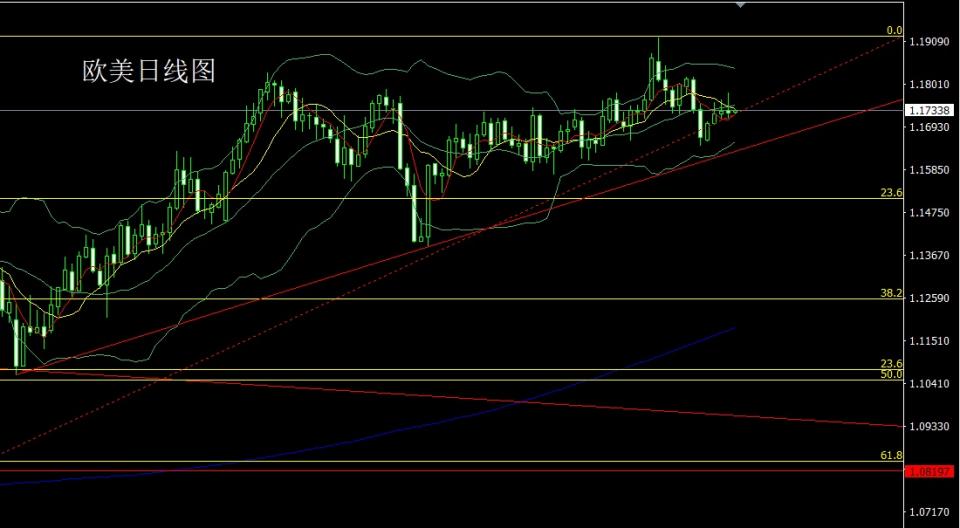The width and height of the screenshot is (960, 528).
Task: Click the 欧美日线图 chart title text
Action: 148,71
